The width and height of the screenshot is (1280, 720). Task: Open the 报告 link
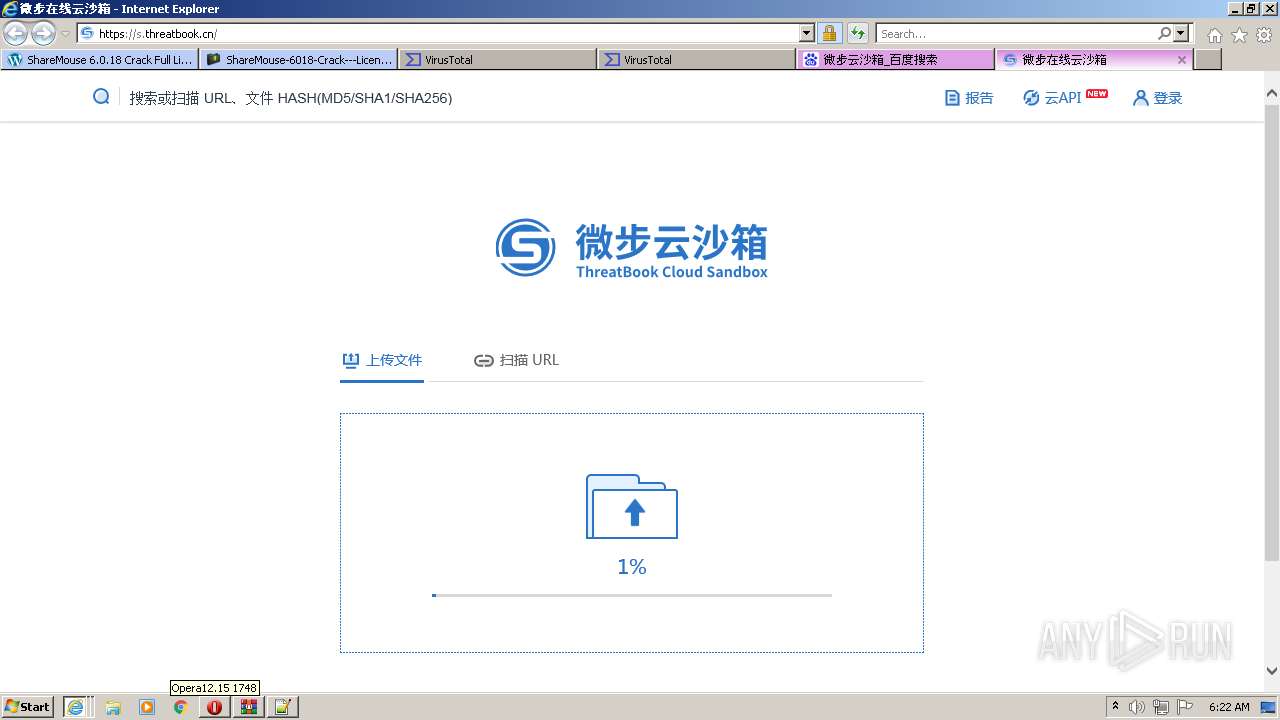pos(969,98)
